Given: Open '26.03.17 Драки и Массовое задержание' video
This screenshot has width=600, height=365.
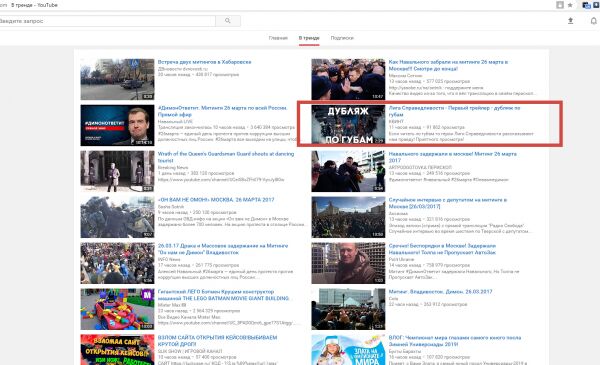Looking at the screenshot, I should (x=223, y=249).
